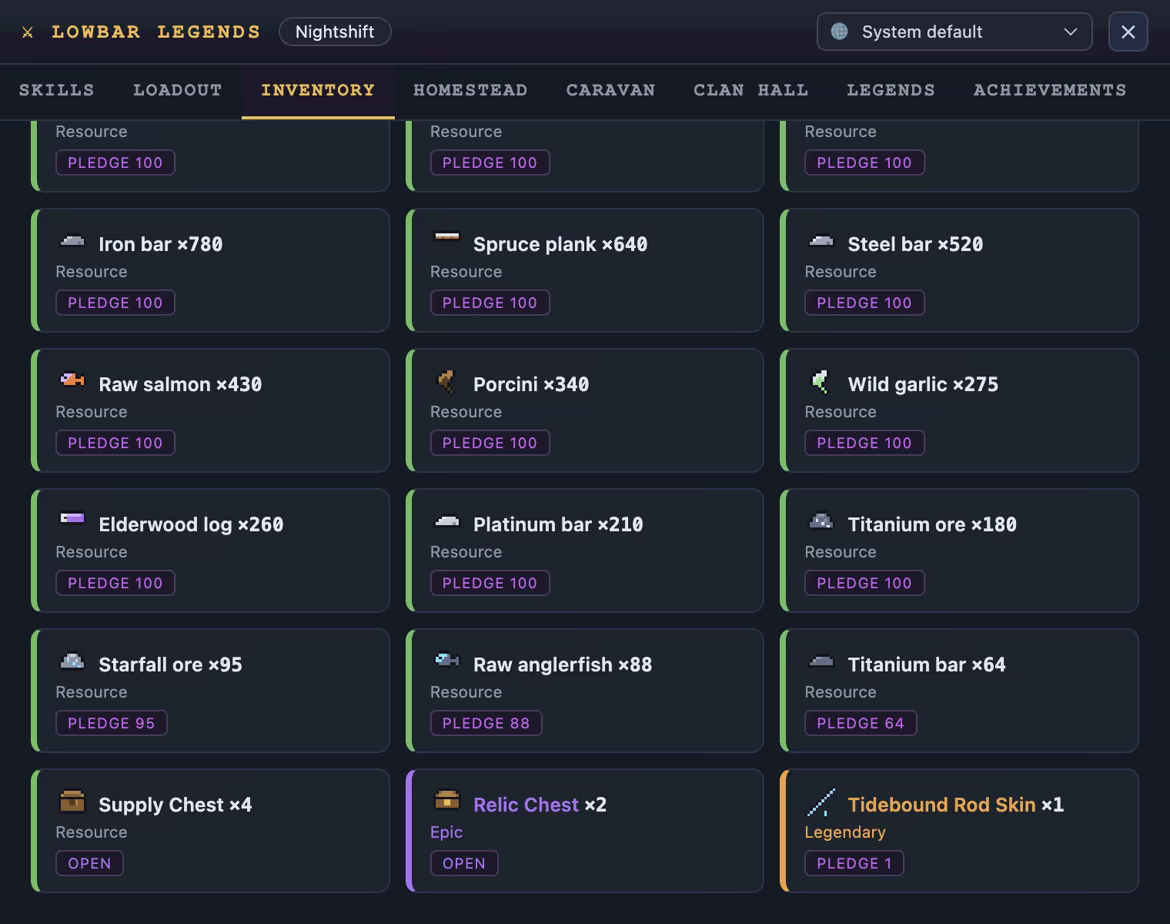Go to the Homestead tab

(470, 90)
